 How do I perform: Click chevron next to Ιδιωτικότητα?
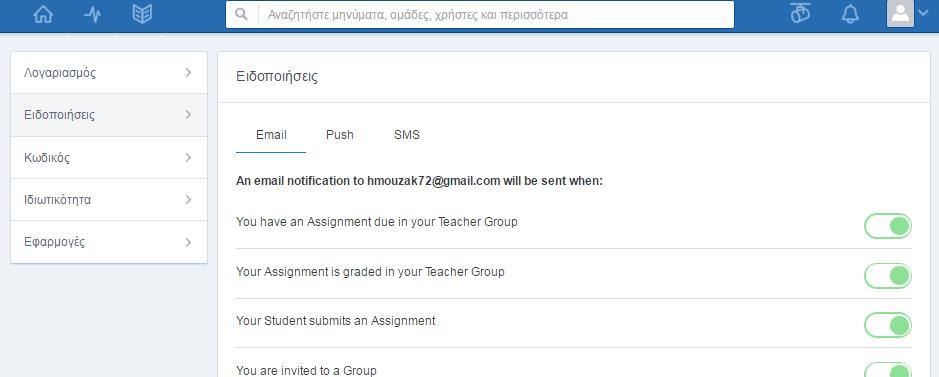189,199
